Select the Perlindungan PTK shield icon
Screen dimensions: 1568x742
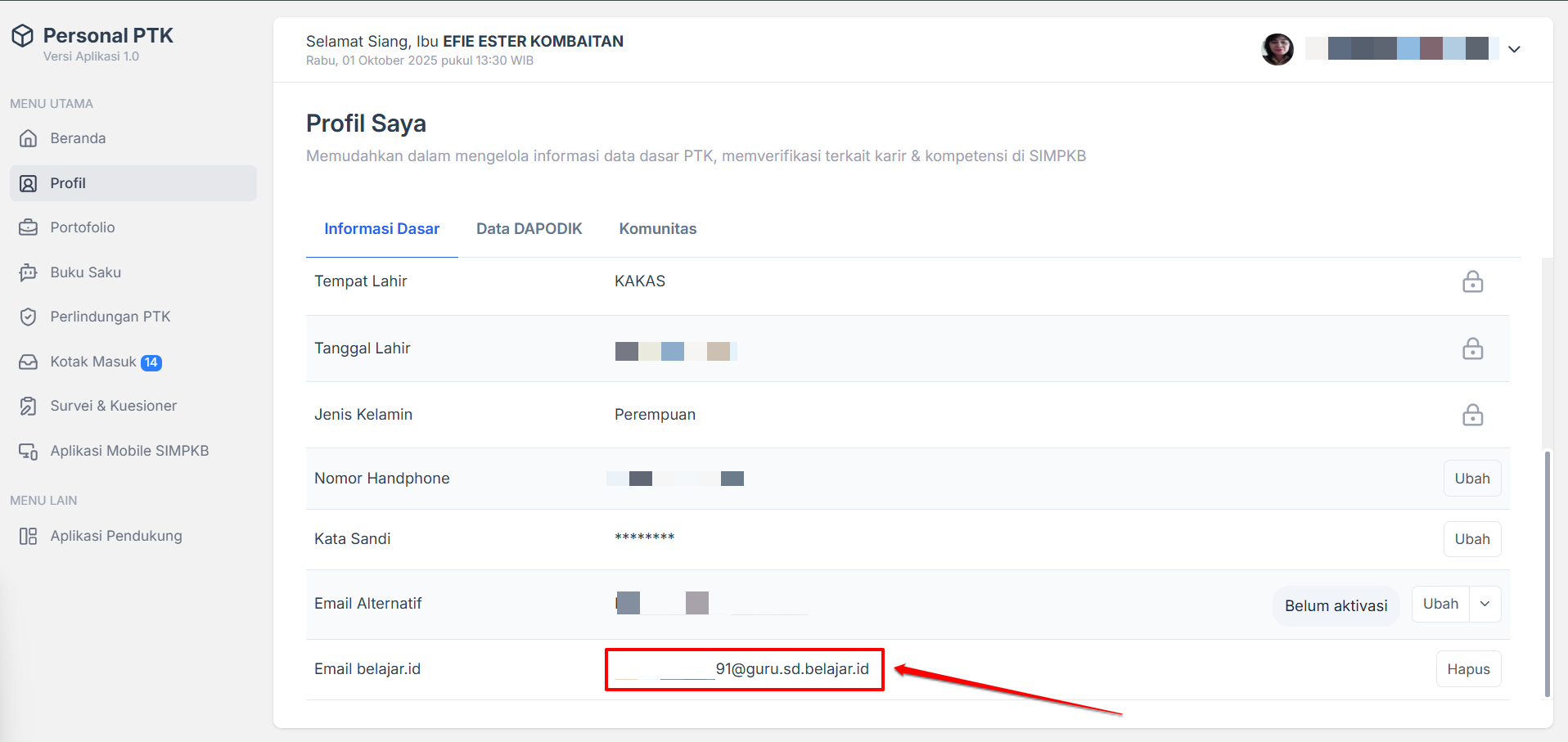click(x=29, y=317)
